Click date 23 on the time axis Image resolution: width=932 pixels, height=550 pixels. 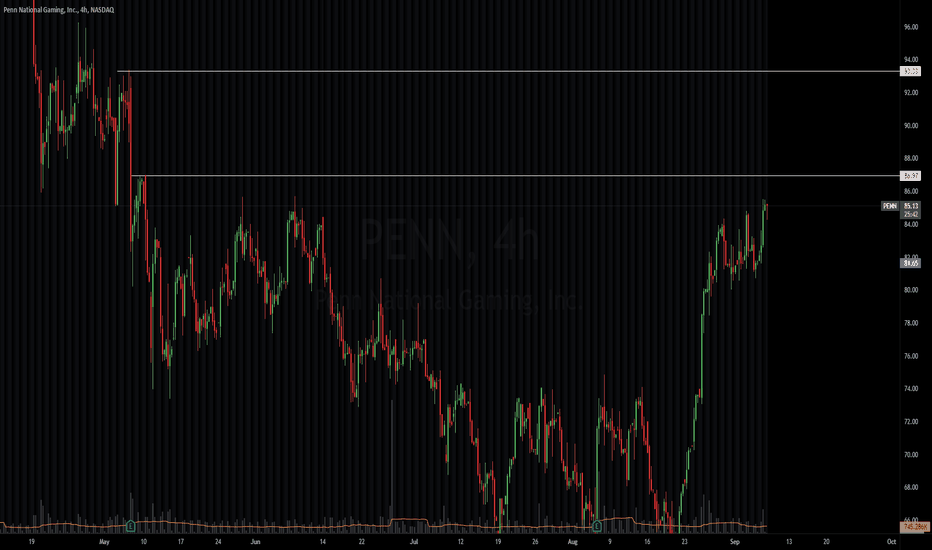tap(685, 542)
